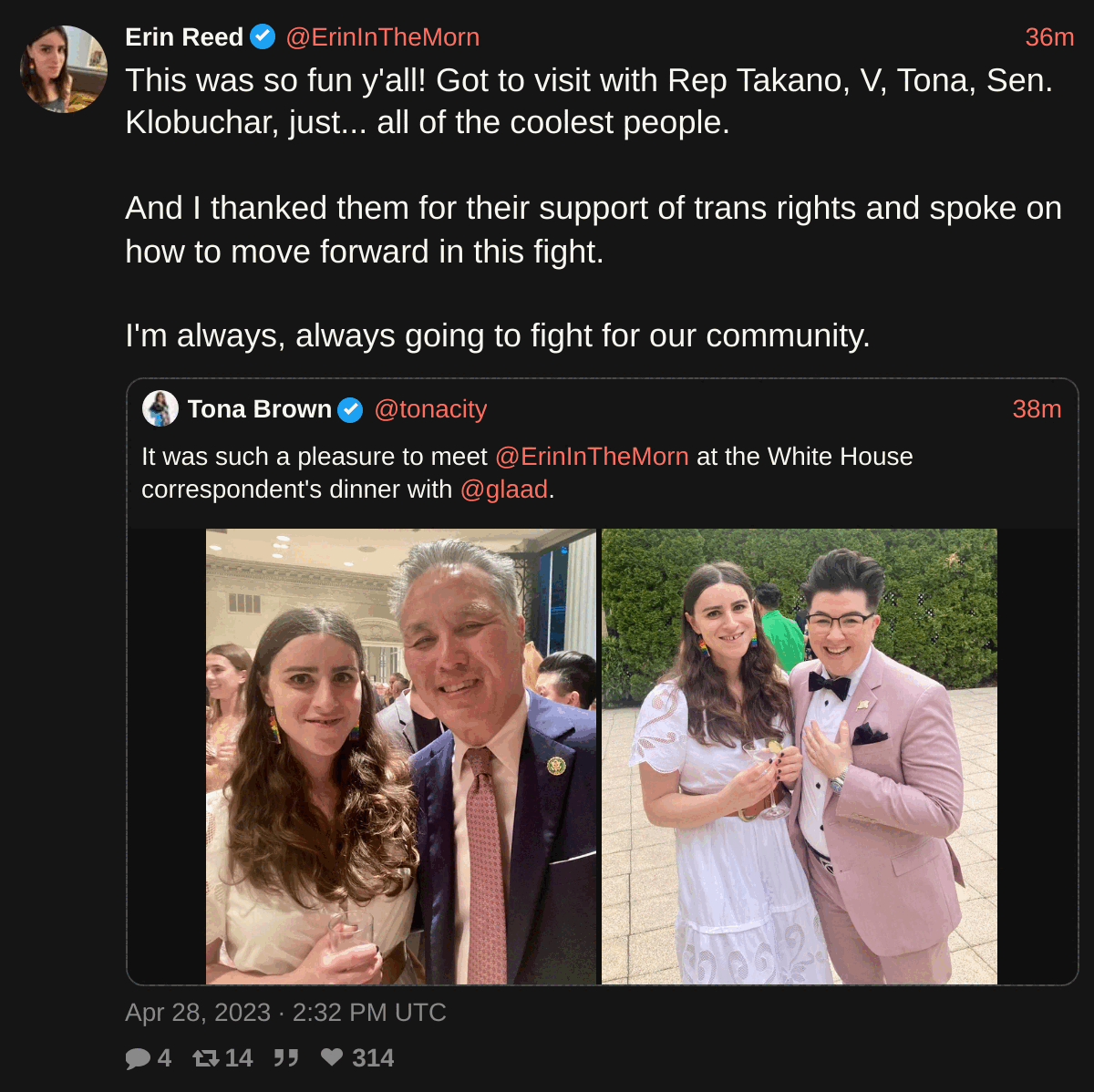Open the tweet author's profile avatar
The image size is (1094, 1092).
64,69
